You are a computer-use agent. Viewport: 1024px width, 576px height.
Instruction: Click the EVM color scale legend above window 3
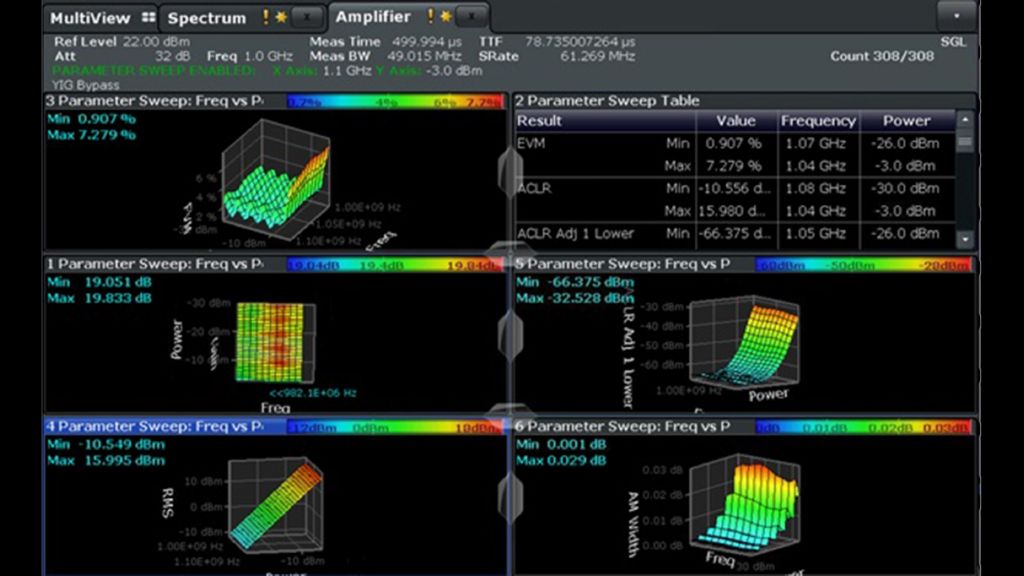pyautogui.click(x=395, y=101)
